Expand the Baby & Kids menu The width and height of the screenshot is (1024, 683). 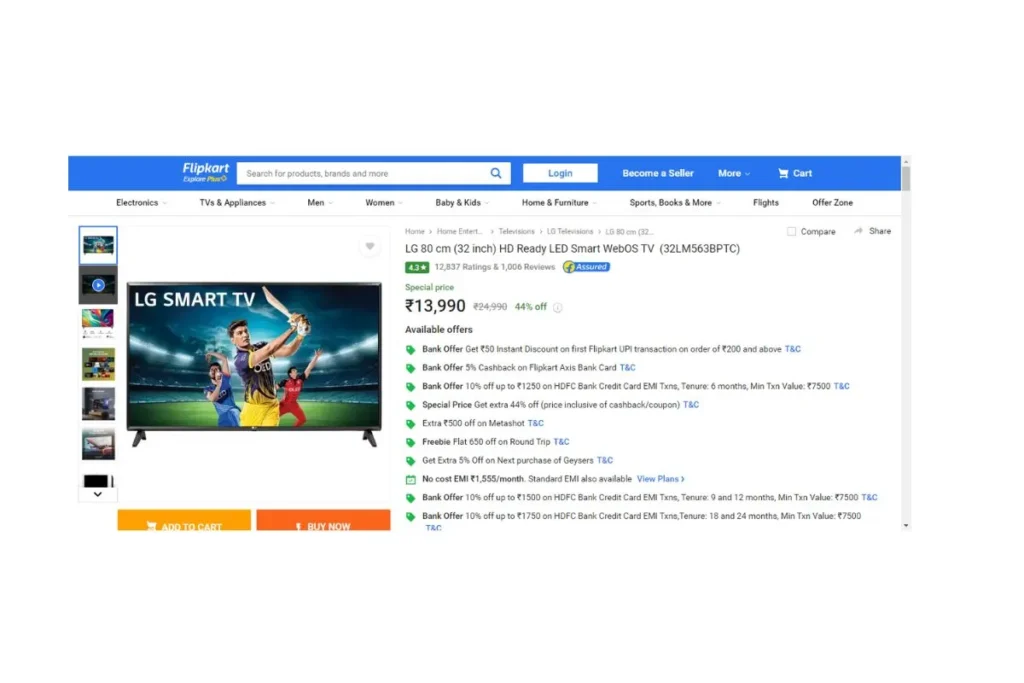[462, 202]
